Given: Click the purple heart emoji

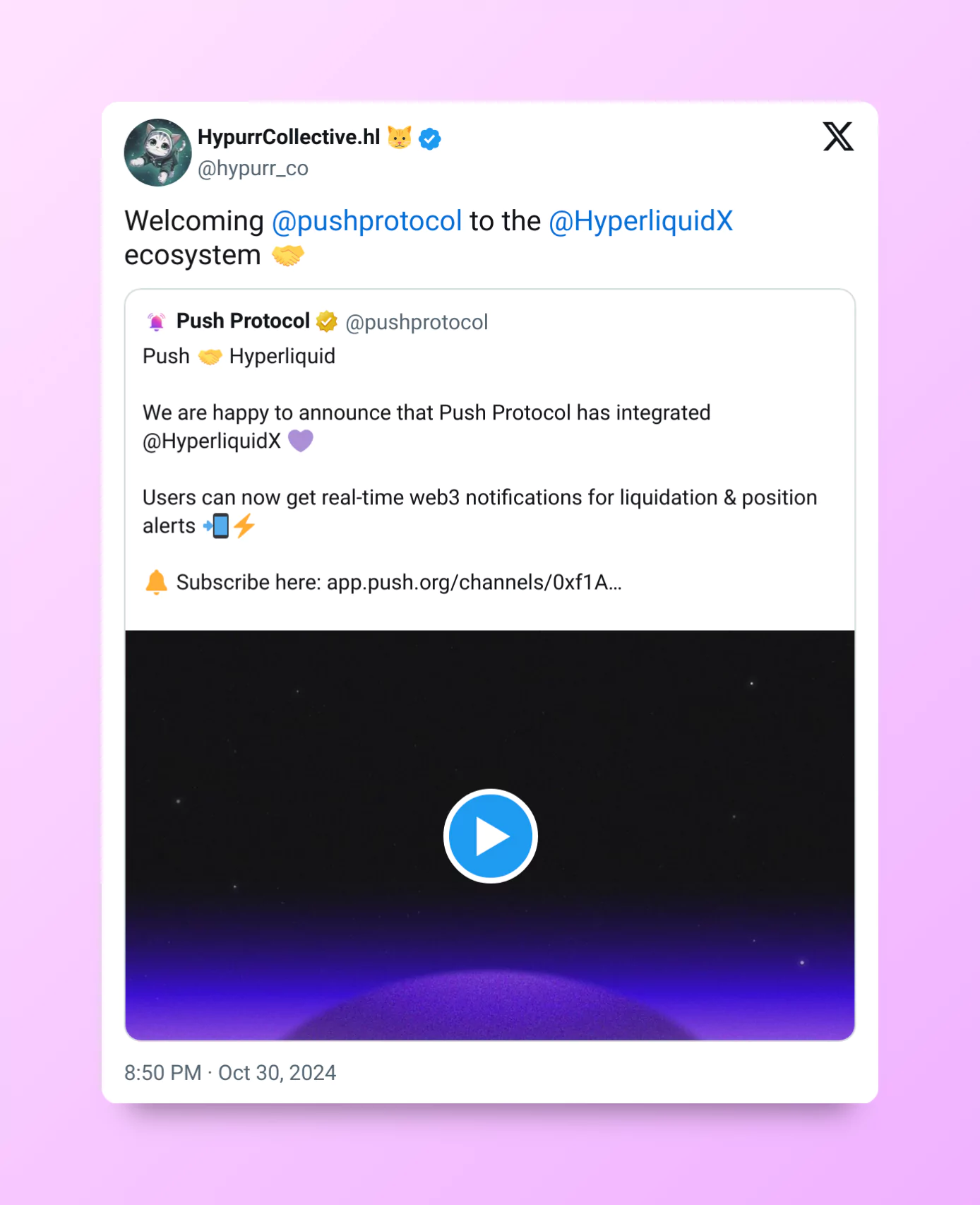Looking at the screenshot, I should point(301,441).
